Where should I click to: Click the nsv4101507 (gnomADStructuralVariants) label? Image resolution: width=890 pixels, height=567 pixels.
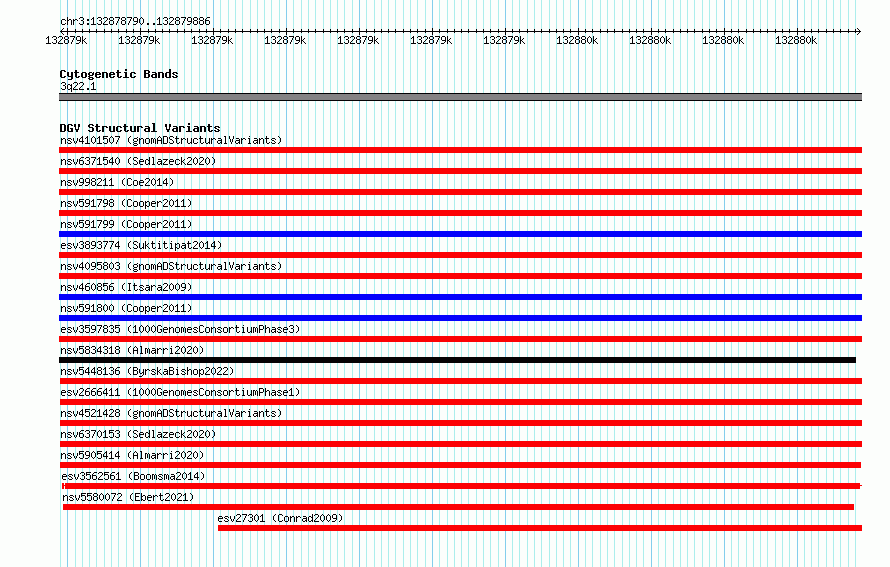[171, 140]
